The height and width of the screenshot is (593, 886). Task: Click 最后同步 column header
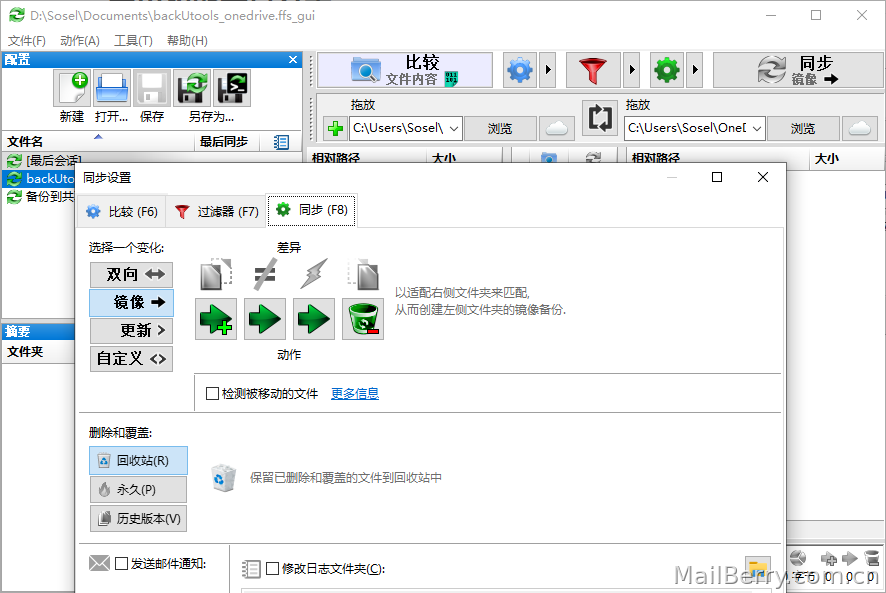(227, 141)
